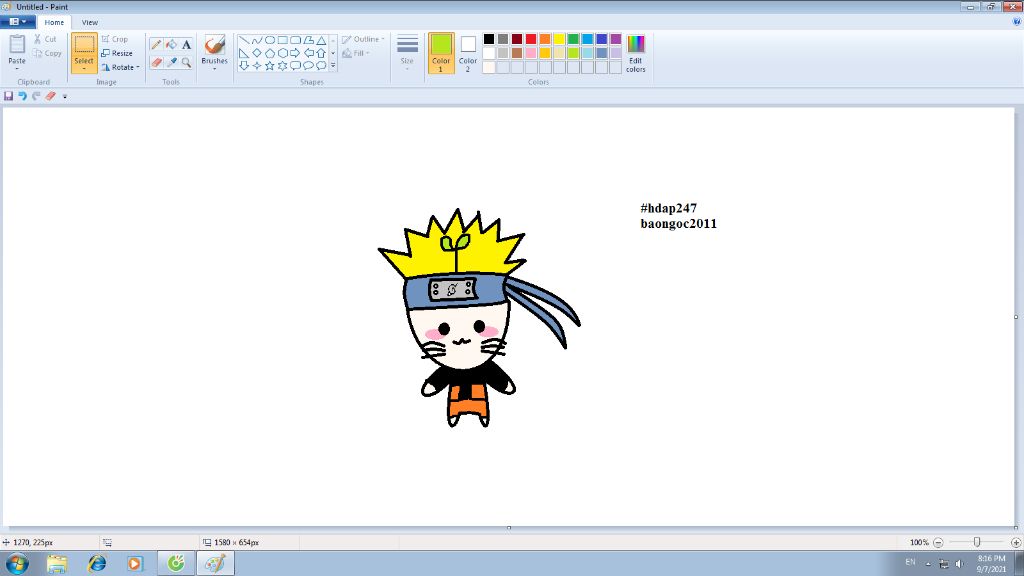Choose the Polygon shape

308,40
